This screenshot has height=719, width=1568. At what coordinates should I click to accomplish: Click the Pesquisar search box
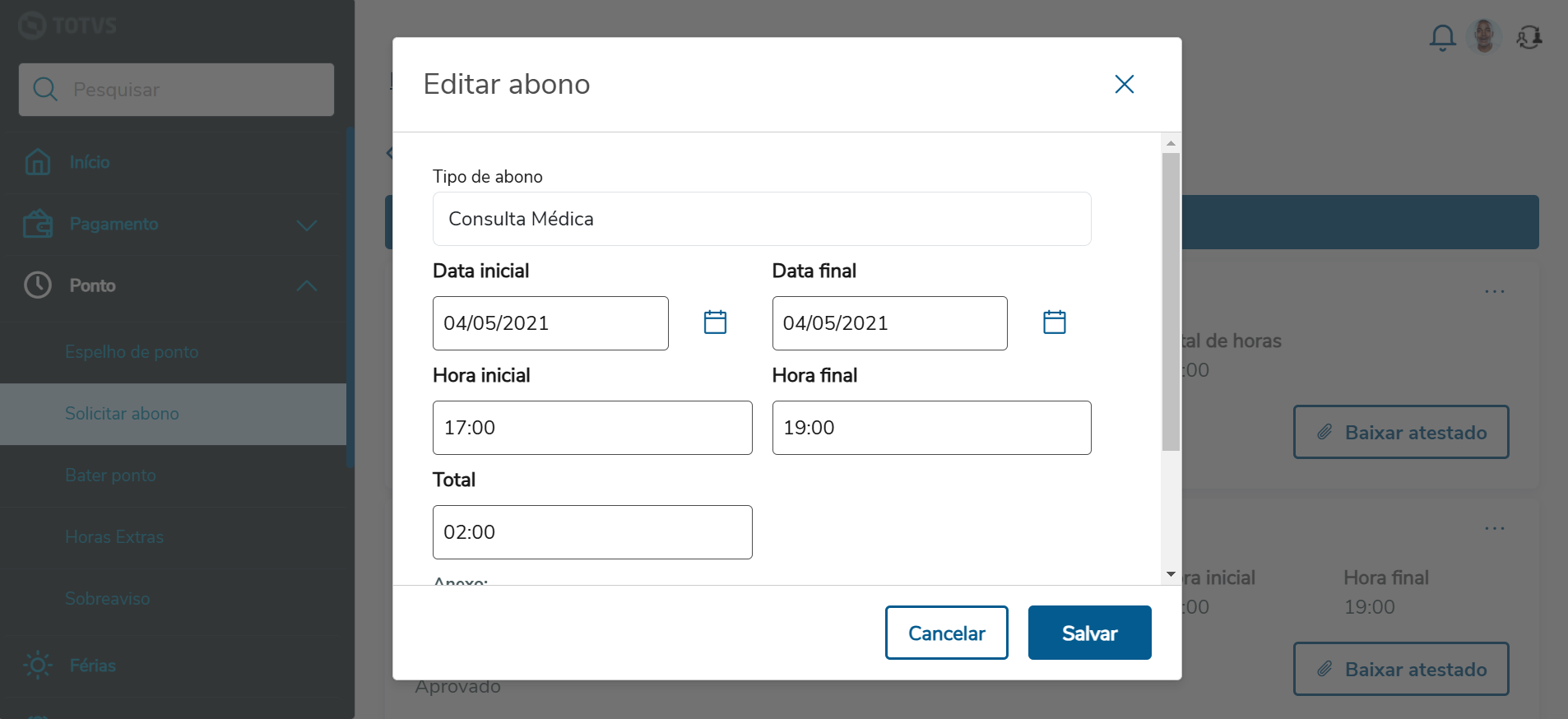(176, 90)
